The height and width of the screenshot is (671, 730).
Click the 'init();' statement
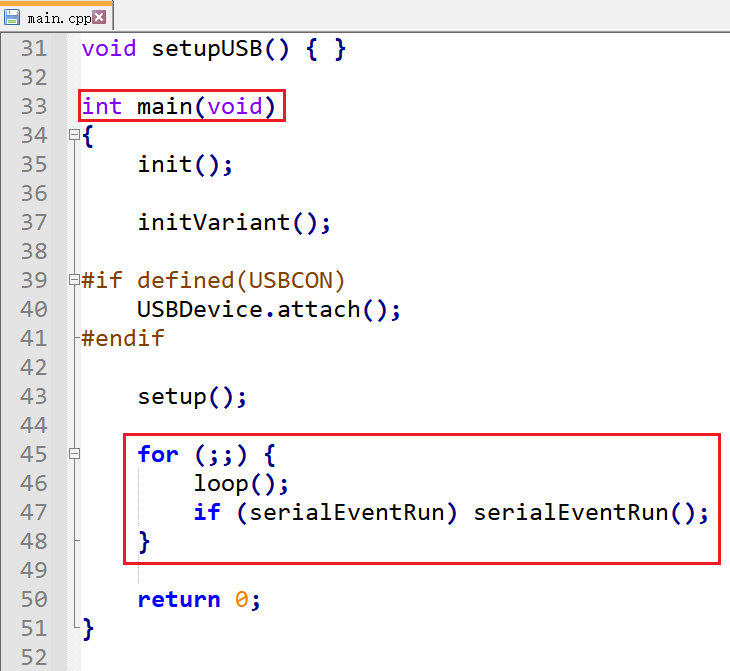tap(185, 164)
